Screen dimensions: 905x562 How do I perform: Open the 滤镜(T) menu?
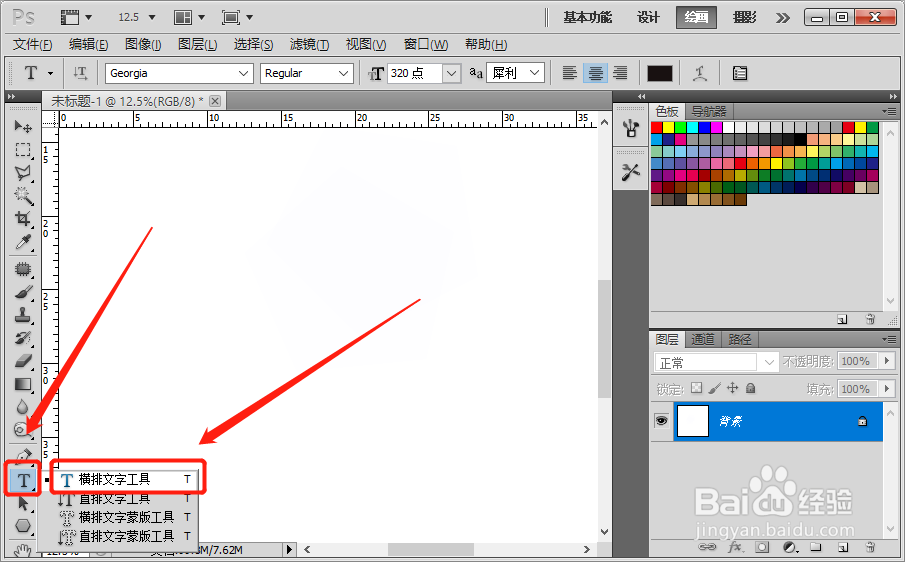point(309,44)
